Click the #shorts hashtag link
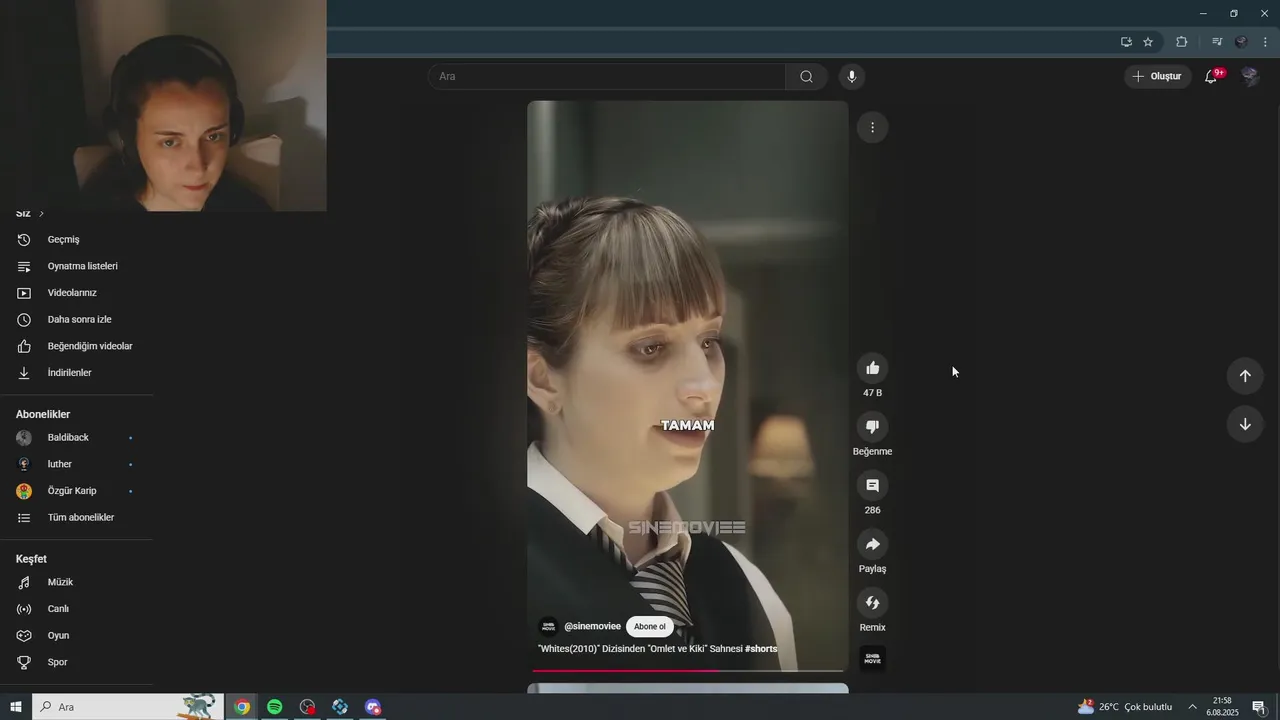 click(x=761, y=649)
